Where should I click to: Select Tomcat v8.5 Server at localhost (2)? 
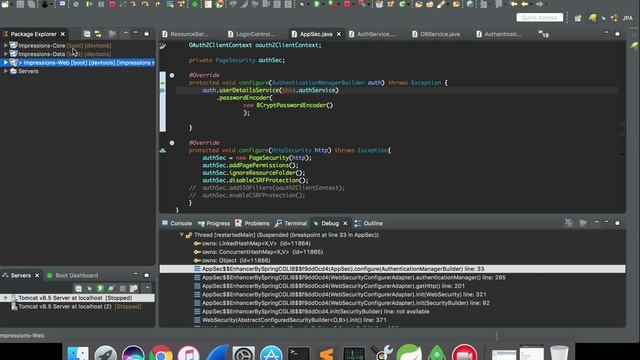[76, 307]
